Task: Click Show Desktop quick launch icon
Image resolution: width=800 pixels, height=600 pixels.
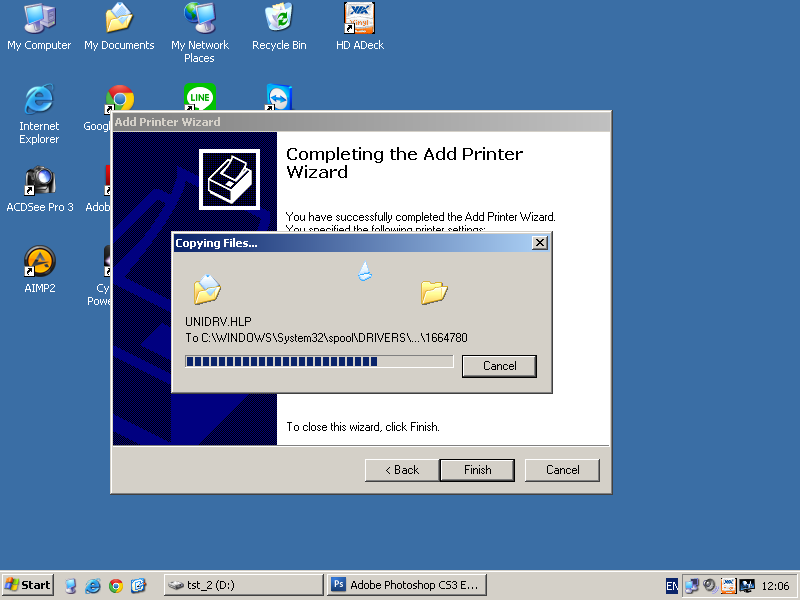Action: click(x=71, y=585)
